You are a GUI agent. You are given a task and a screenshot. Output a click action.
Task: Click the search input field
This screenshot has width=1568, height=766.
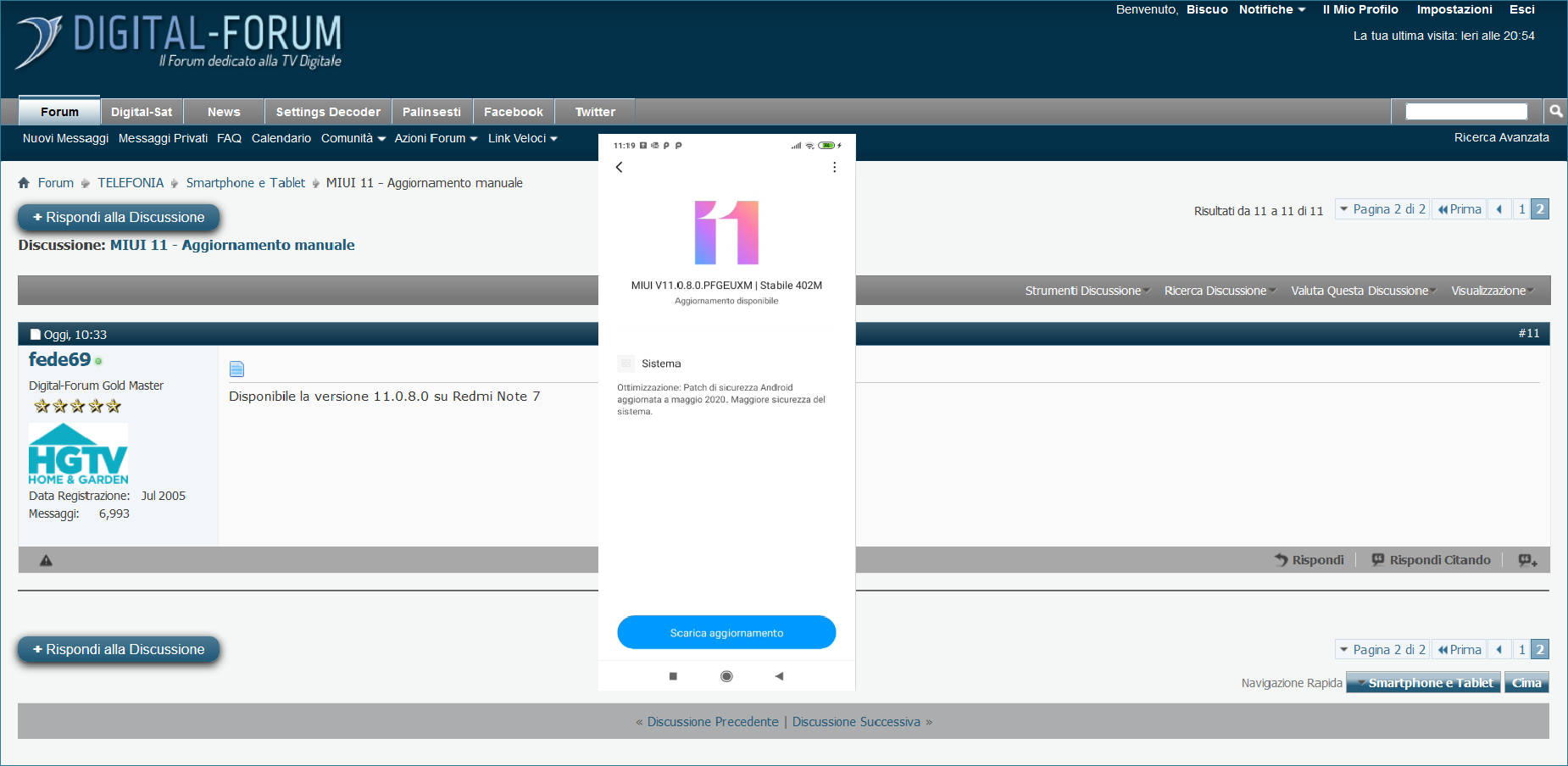point(1466,111)
